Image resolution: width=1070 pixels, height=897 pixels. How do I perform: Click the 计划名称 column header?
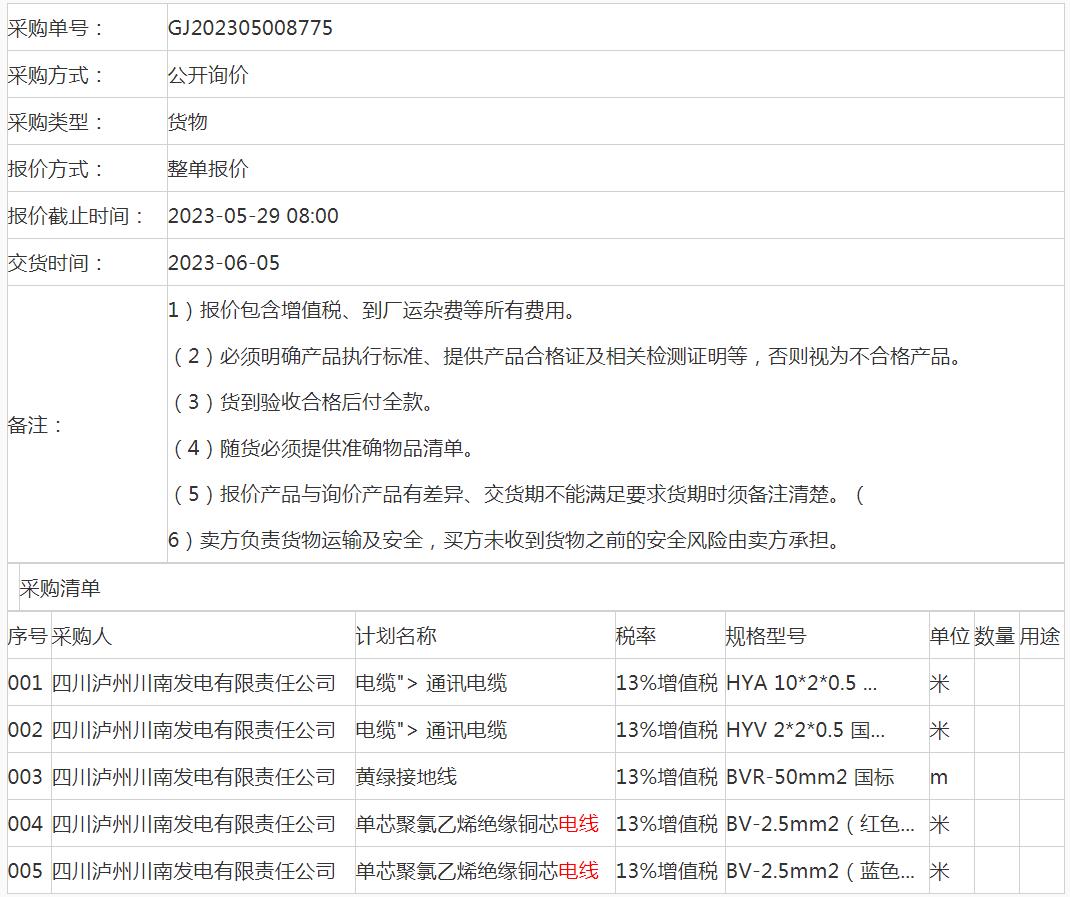click(396, 636)
